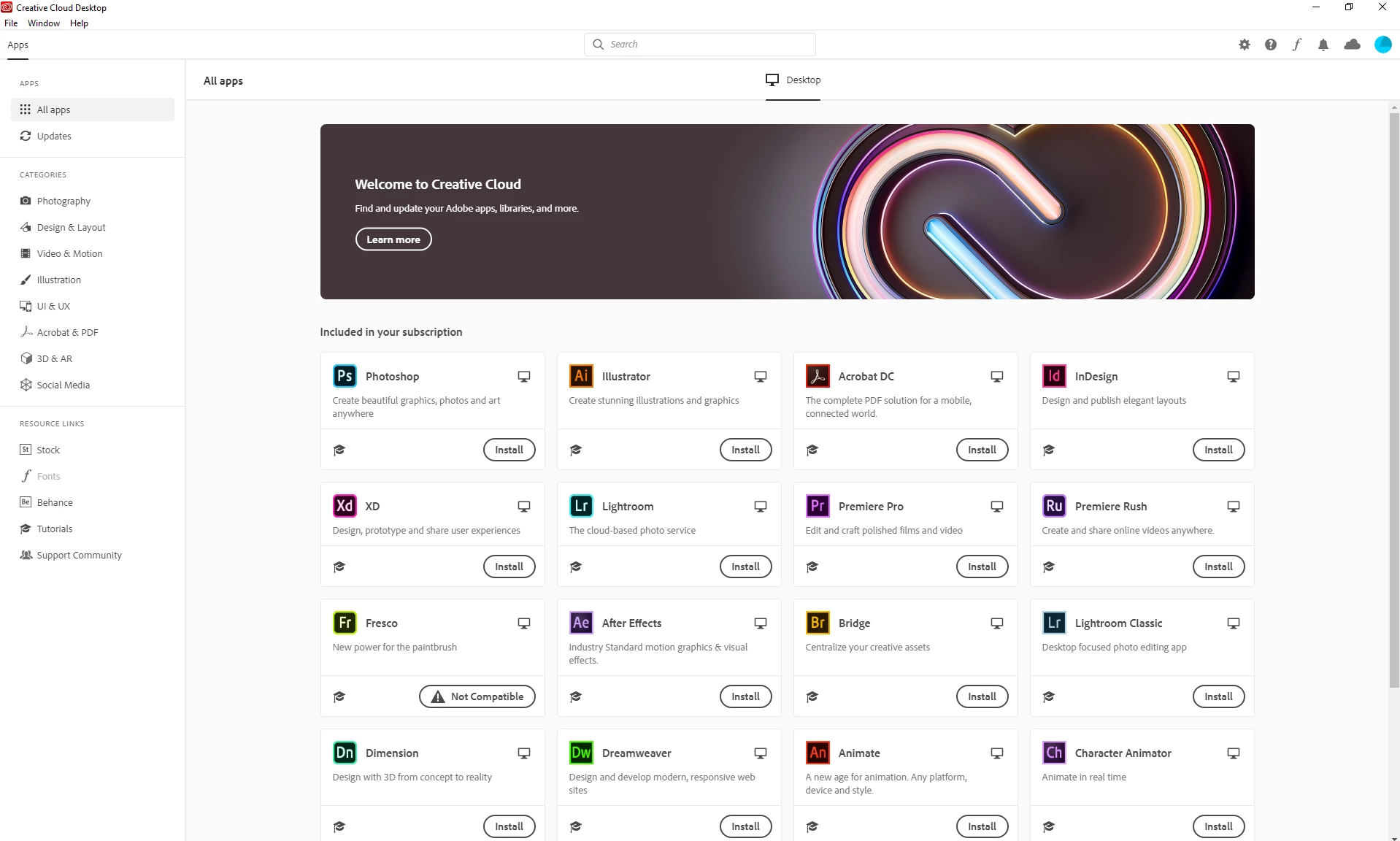Open the UI & UX category
1400x841 pixels.
pyautogui.click(x=93, y=306)
